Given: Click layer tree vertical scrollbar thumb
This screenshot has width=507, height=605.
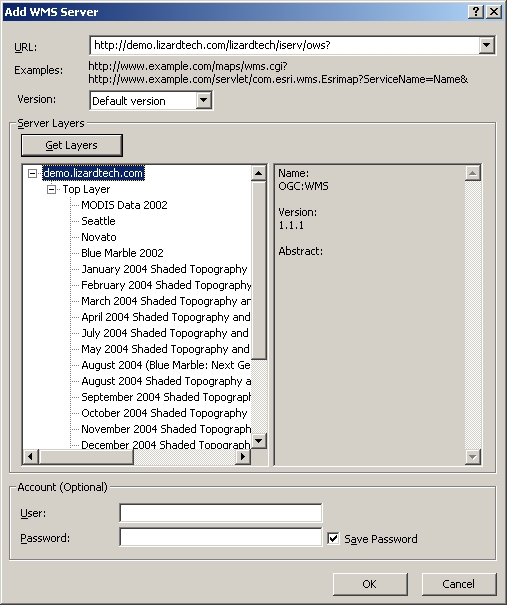Looking at the screenshot, I should tap(259, 270).
